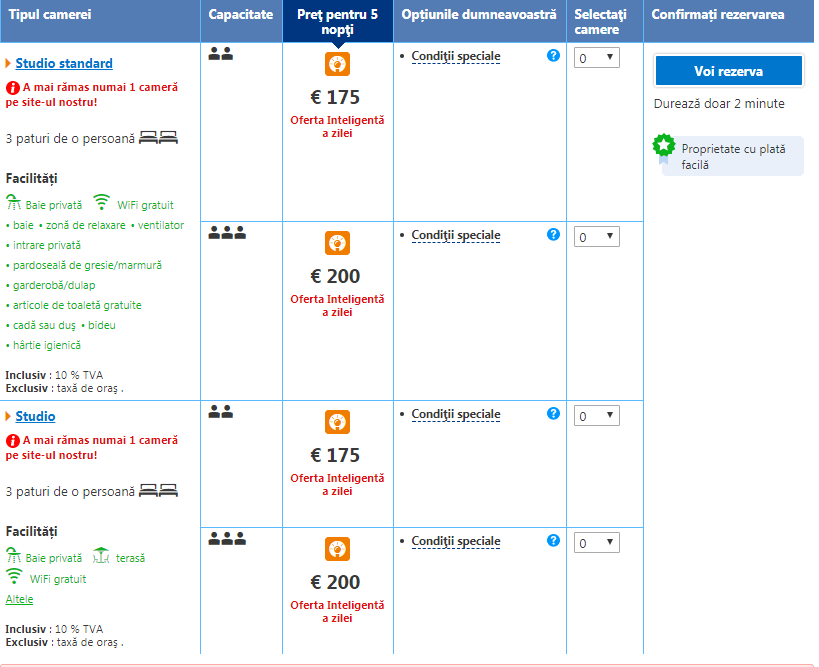Click the red warning icon beside Studio standard availability
The width and height of the screenshot is (819, 667).
(x=12, y=87)
